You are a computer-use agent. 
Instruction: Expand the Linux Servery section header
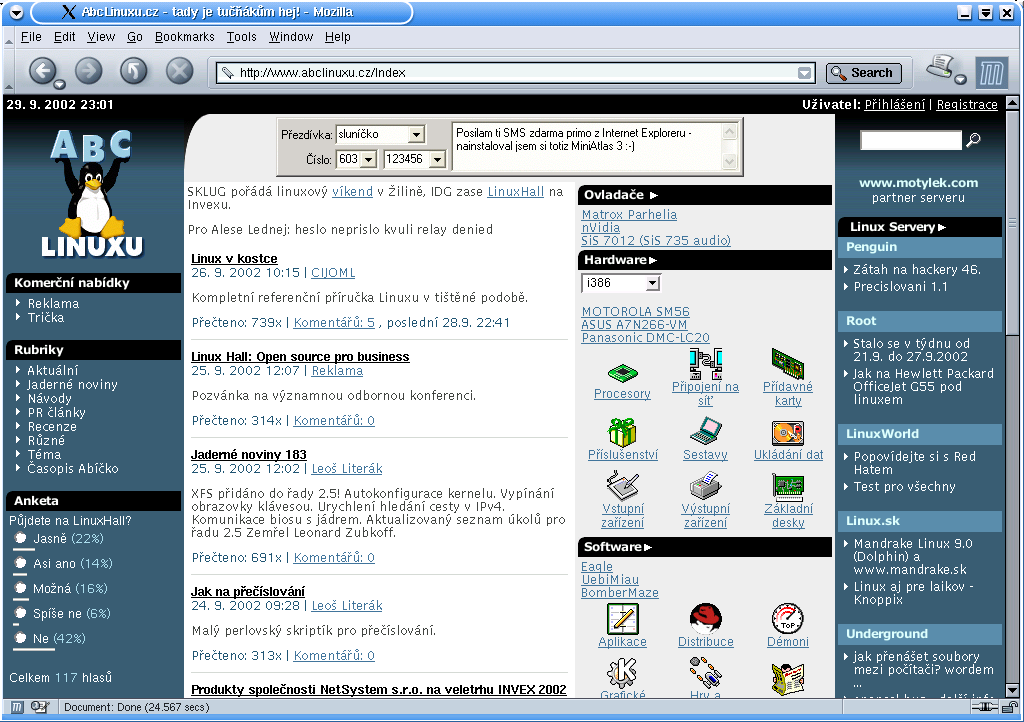click(x=920, y=227)
